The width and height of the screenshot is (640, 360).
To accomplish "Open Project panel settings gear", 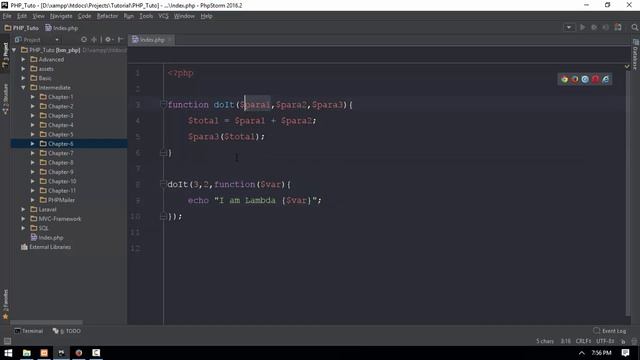I will 108,40.
